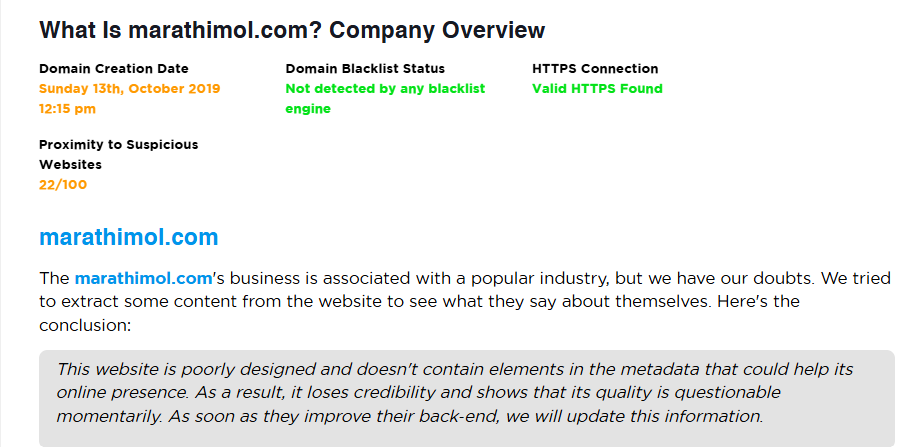This screenshot has height=447, width=922.
Task: Click the Not detected by any blacklist text
Action: [x=385, y=89]
